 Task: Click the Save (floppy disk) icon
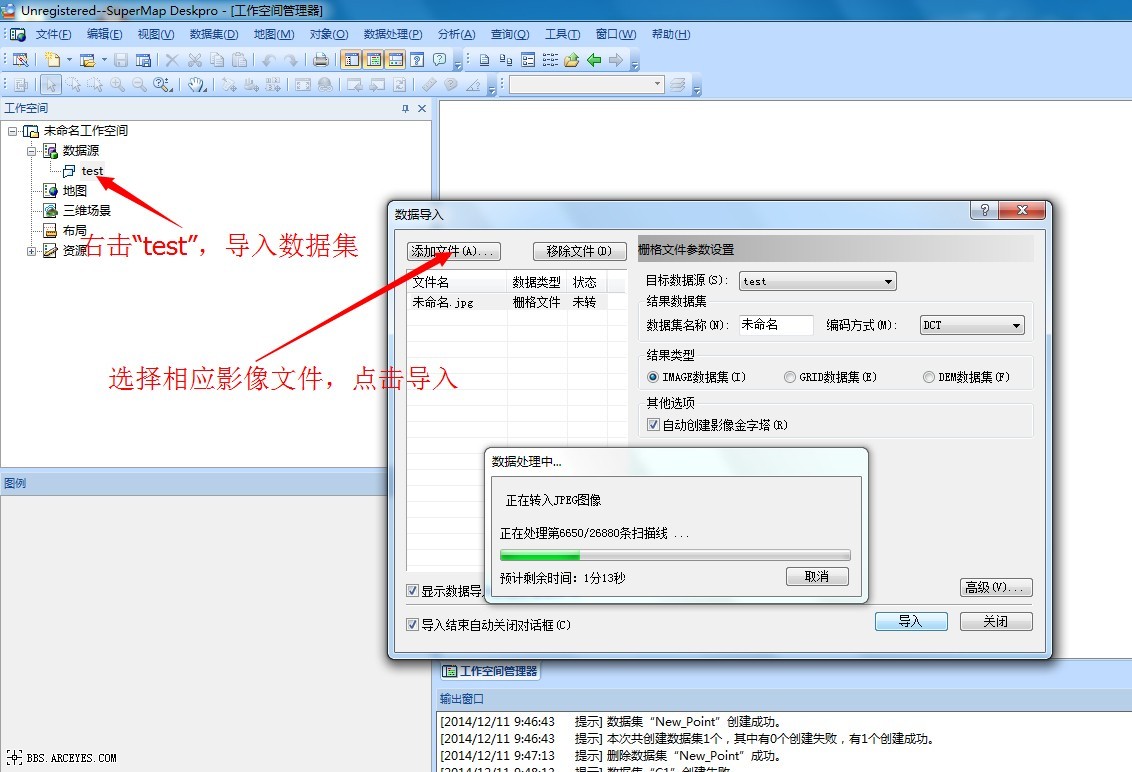[x=121, y=60]
